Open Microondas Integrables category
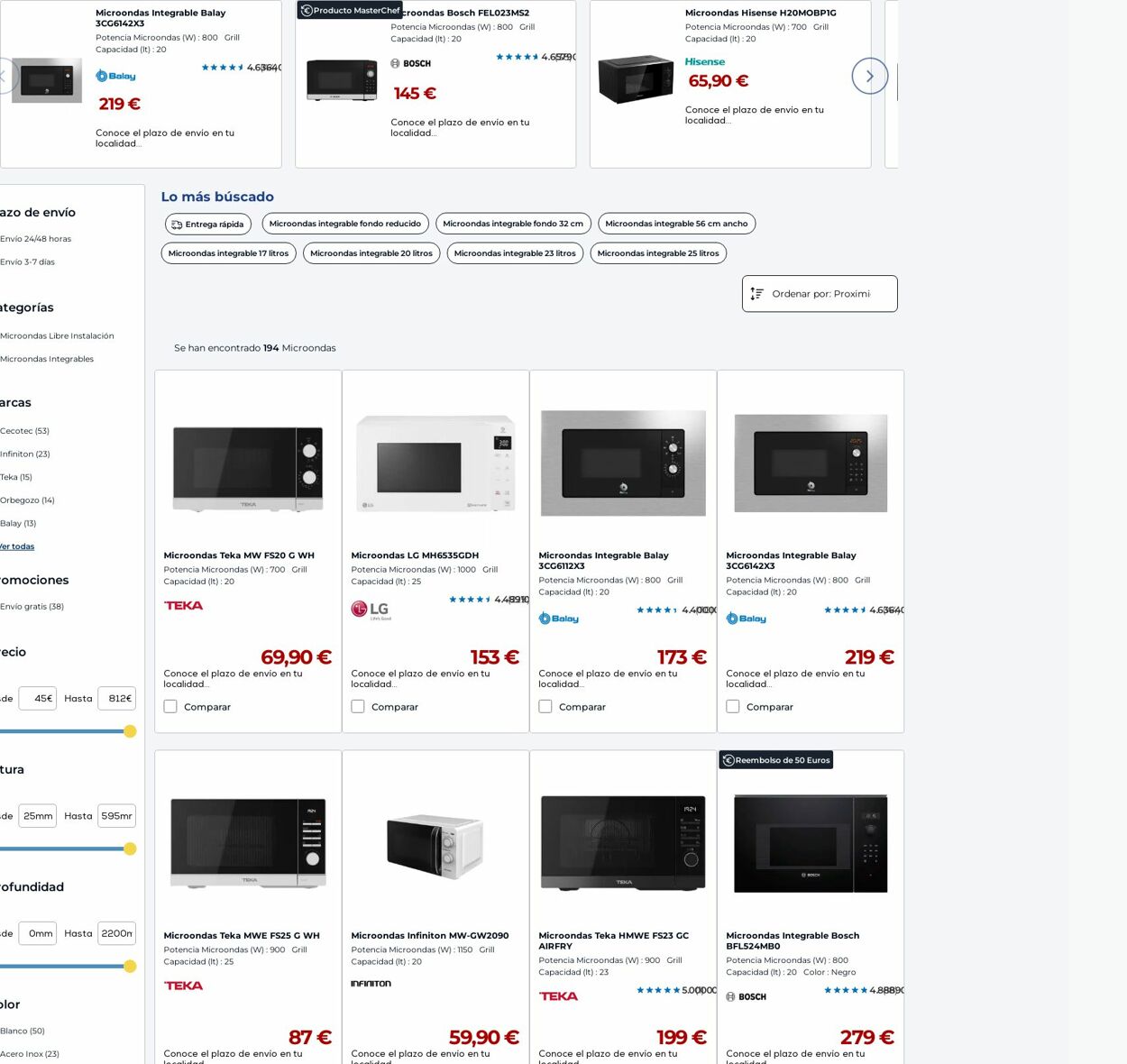1127x1064 pixels. pyautogui.click(x=47, y=359)
